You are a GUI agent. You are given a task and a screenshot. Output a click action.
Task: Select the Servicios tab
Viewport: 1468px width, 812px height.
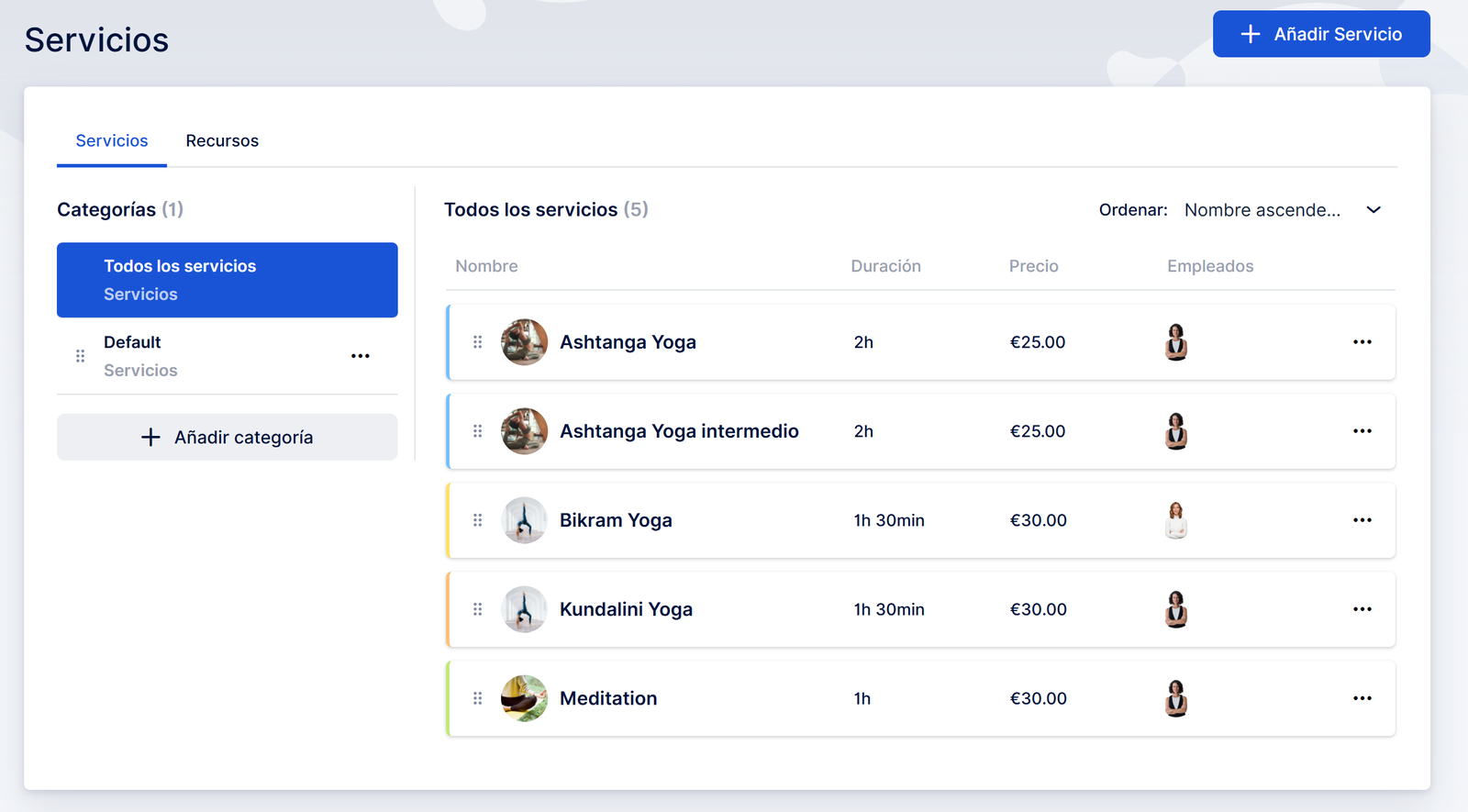(112, 140)
